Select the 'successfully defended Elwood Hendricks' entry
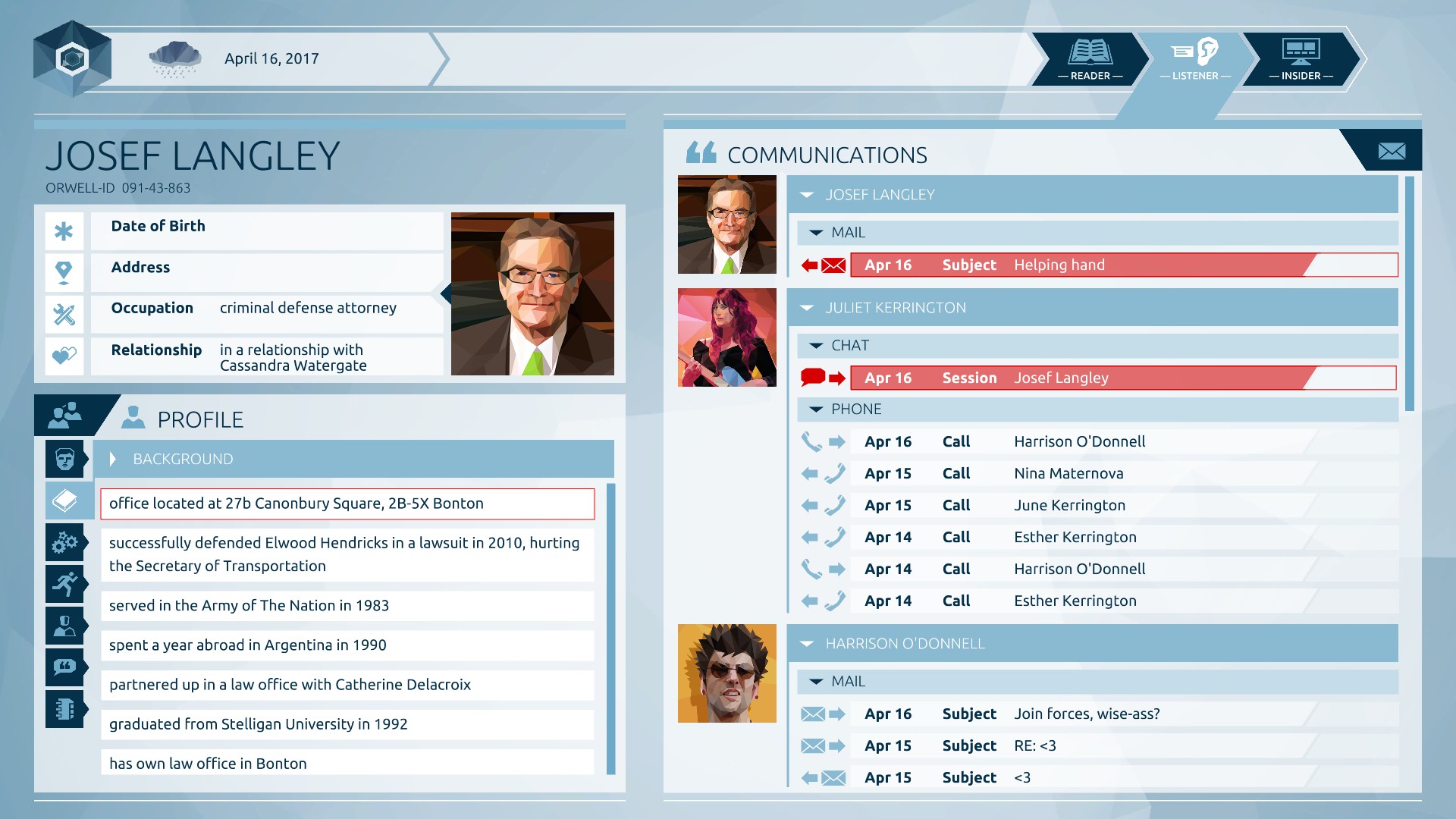Image resolution: width=1456 pixels, height=819 pixels. tap(347, 554)
